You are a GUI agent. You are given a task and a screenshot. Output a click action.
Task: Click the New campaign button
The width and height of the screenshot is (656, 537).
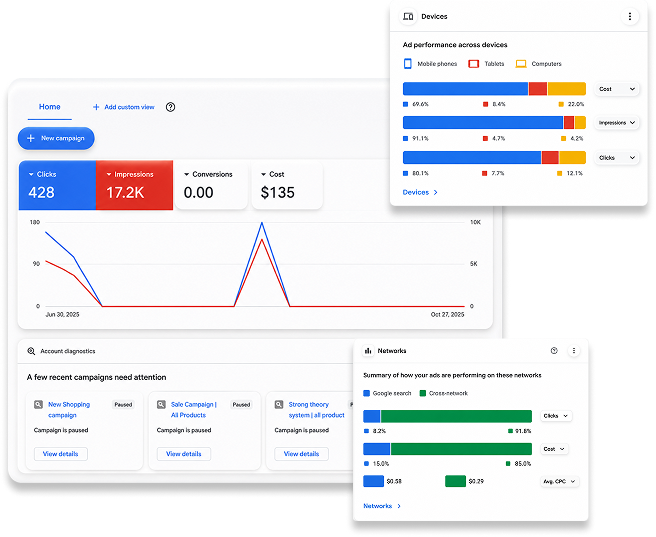pos(56,138)
